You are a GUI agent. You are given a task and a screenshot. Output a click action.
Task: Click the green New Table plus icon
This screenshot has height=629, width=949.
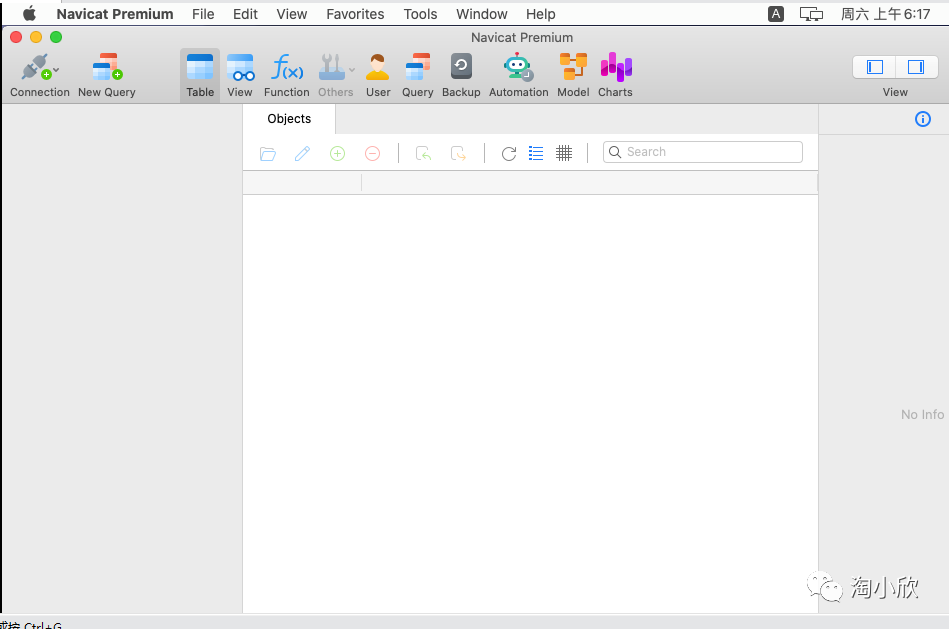[338, 154]
